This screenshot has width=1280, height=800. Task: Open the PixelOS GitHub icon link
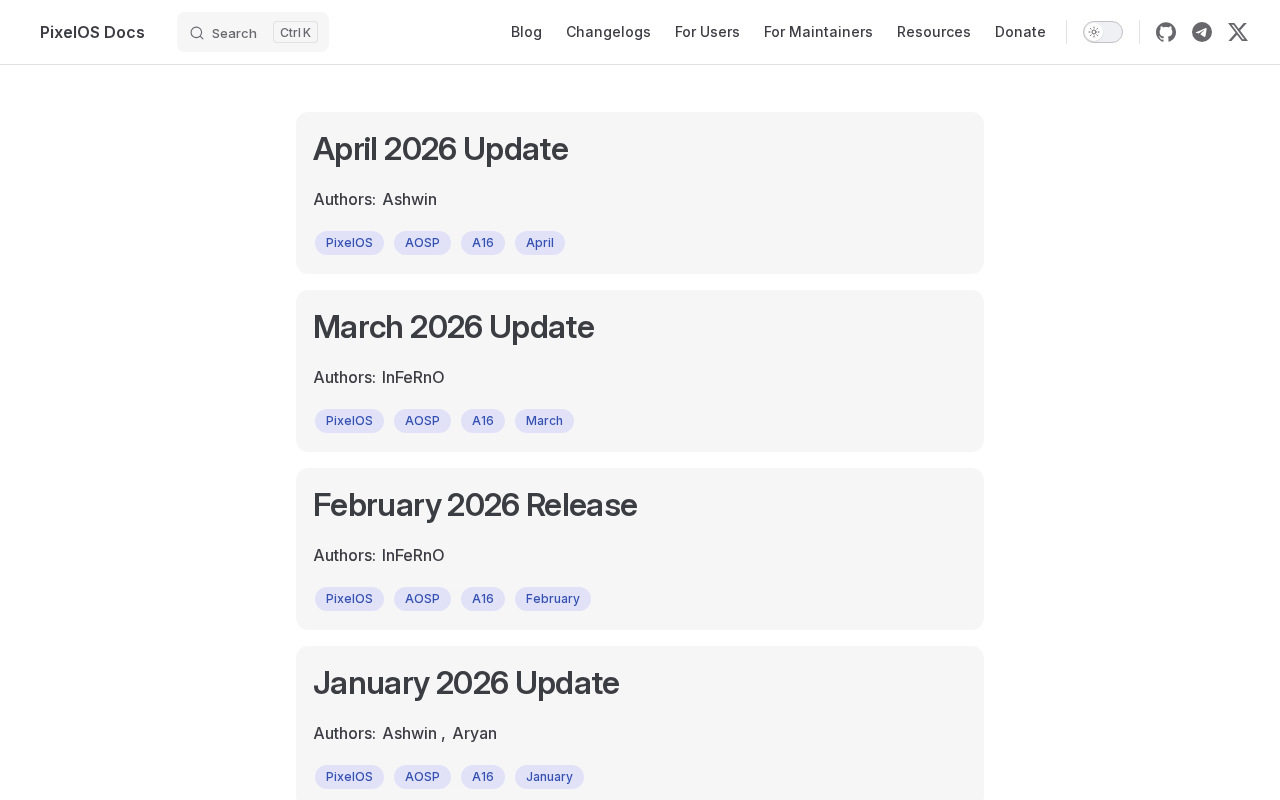1166,32
